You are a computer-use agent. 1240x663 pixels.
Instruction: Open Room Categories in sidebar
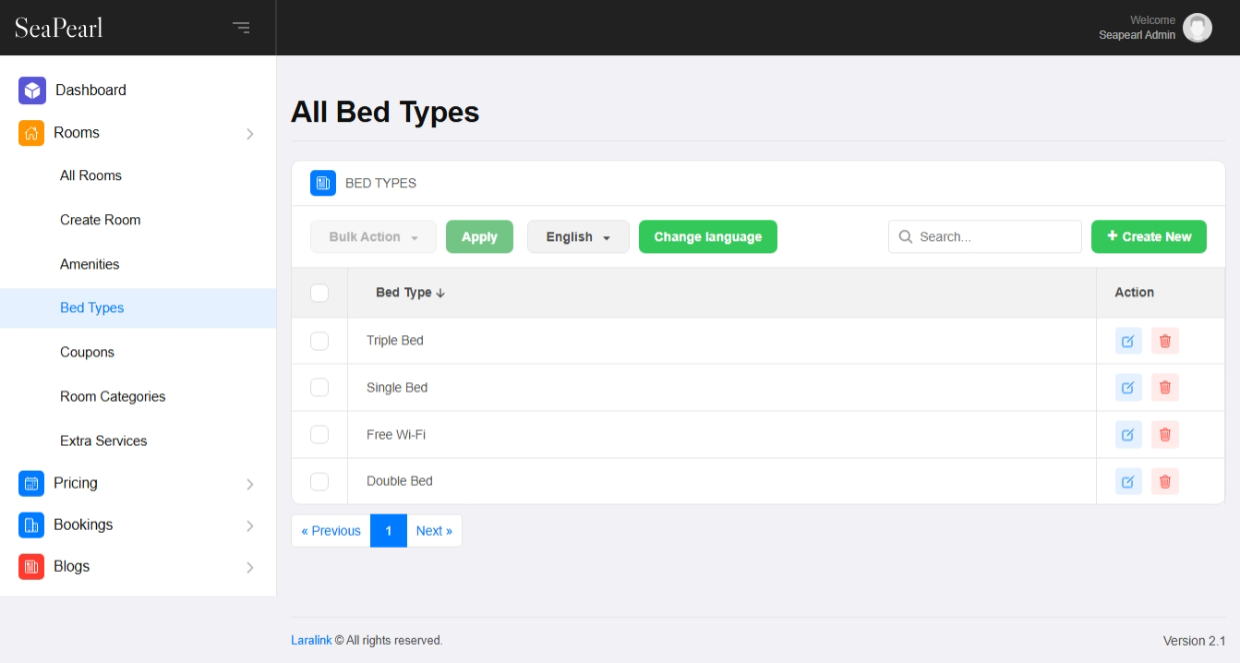point(113,397)
